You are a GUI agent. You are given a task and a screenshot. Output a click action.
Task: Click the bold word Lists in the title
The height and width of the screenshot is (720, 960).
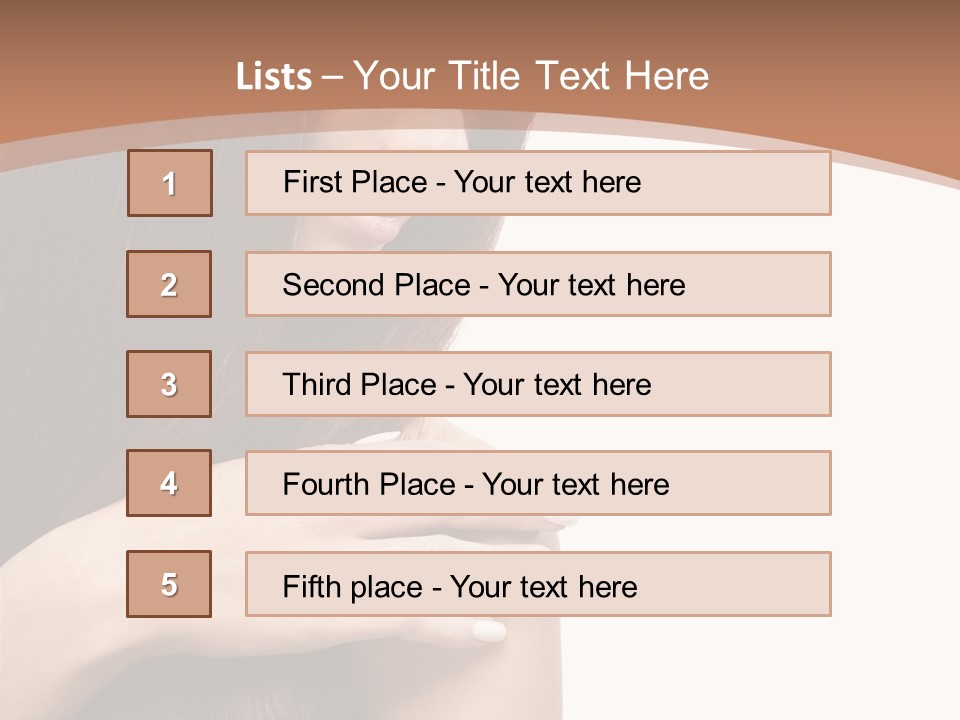[x=274, y=77]
